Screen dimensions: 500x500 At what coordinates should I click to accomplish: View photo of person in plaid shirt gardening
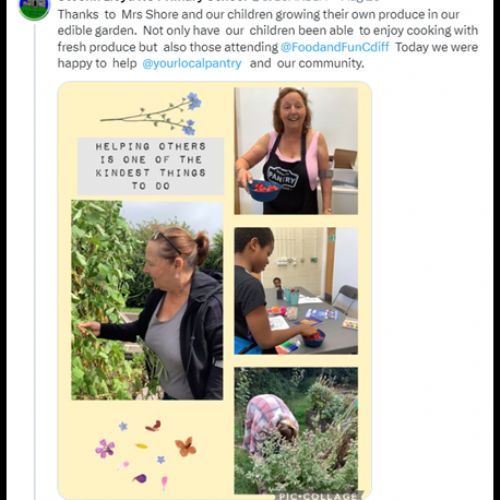pyautogui.click(x=296, y=430)
